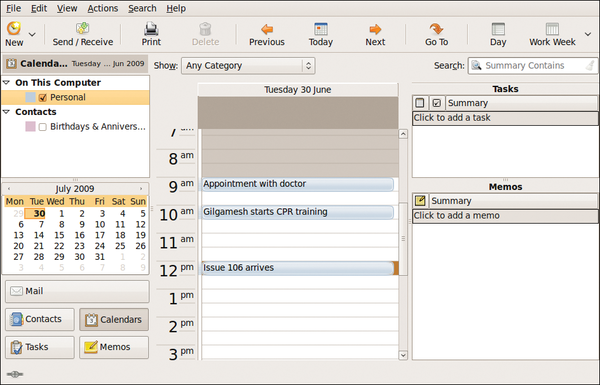Open the Search menu
Screen dimensions: 600x385
click(x=142, y=8)
